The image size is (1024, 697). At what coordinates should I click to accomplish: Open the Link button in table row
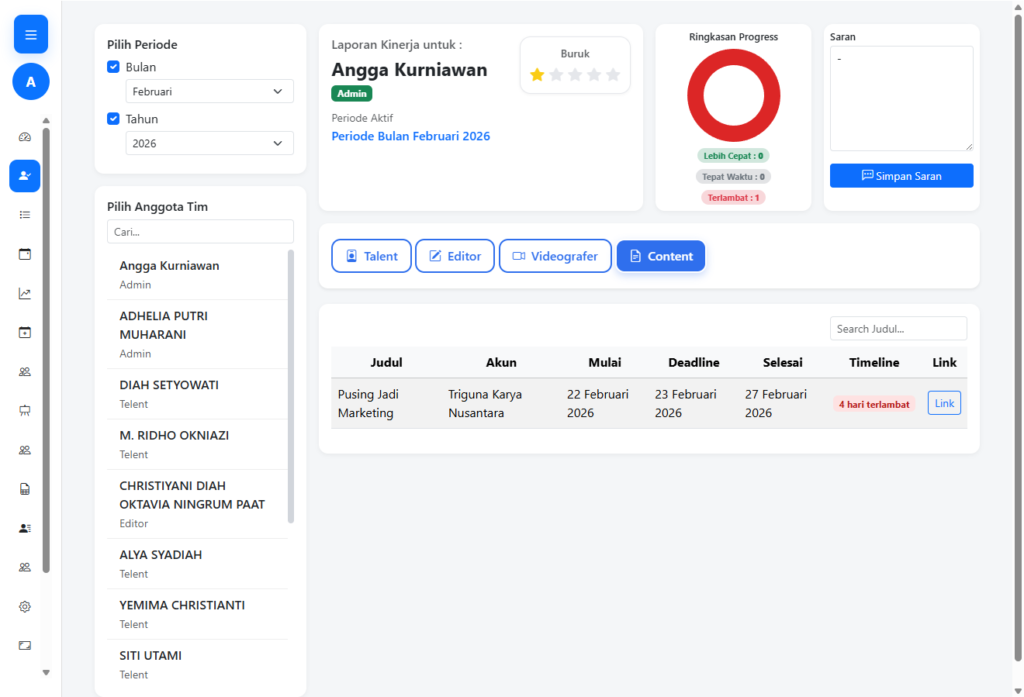point(944,403)
